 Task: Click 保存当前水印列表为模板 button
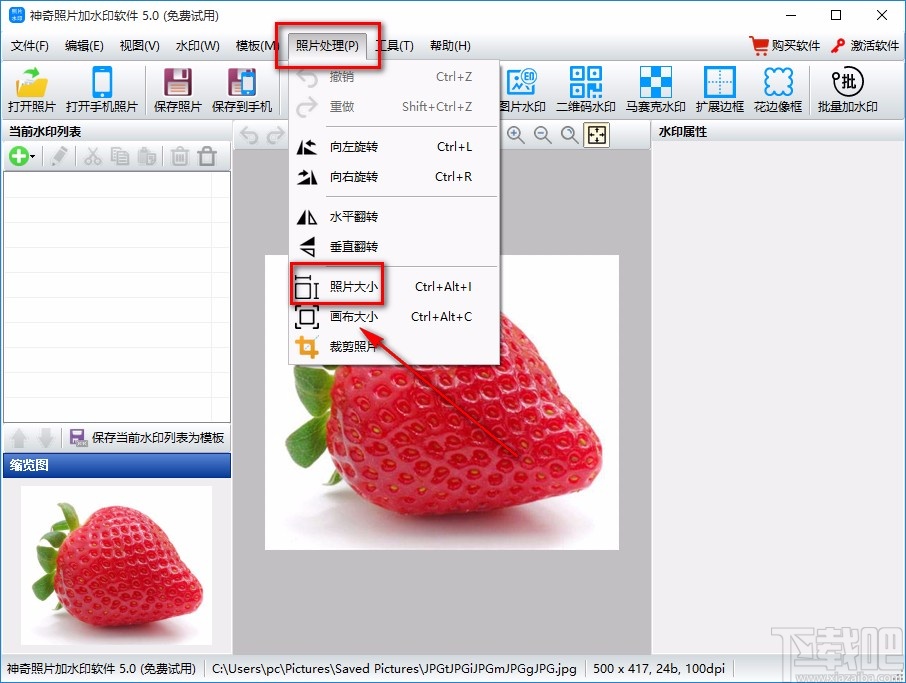[147, 437]
